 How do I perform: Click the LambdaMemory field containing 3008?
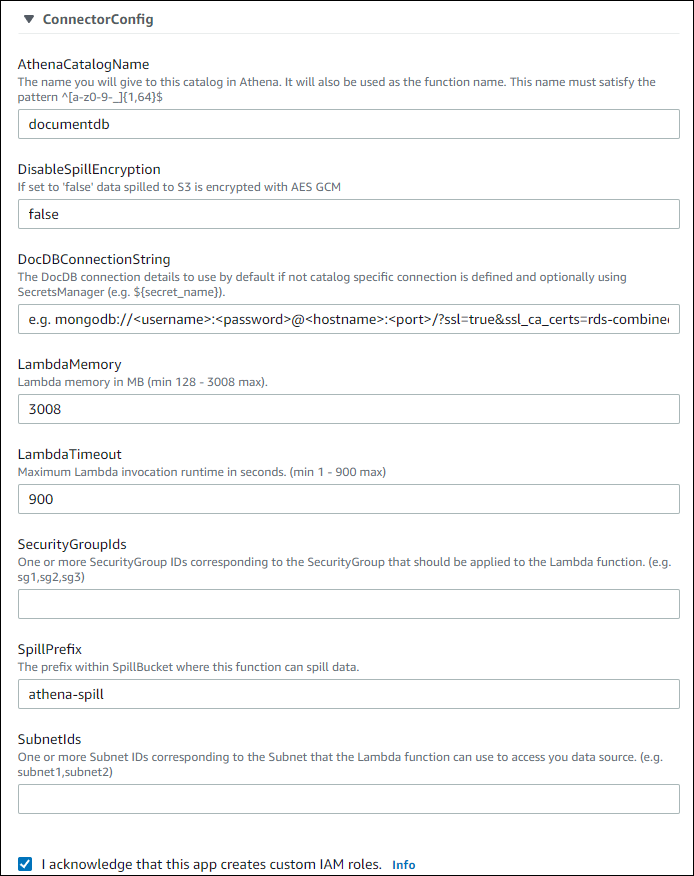point(347,408)
